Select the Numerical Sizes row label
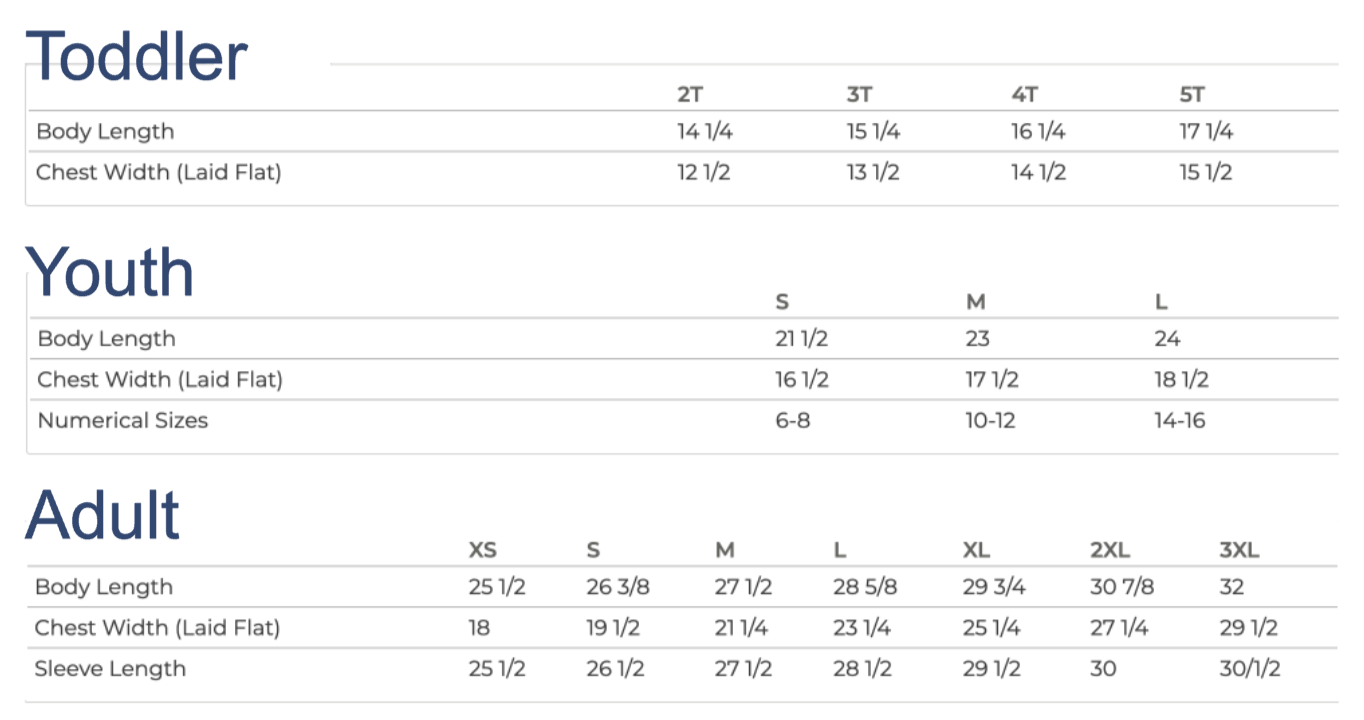Viewport: 1364px width, 720px height. coord(123,420)
